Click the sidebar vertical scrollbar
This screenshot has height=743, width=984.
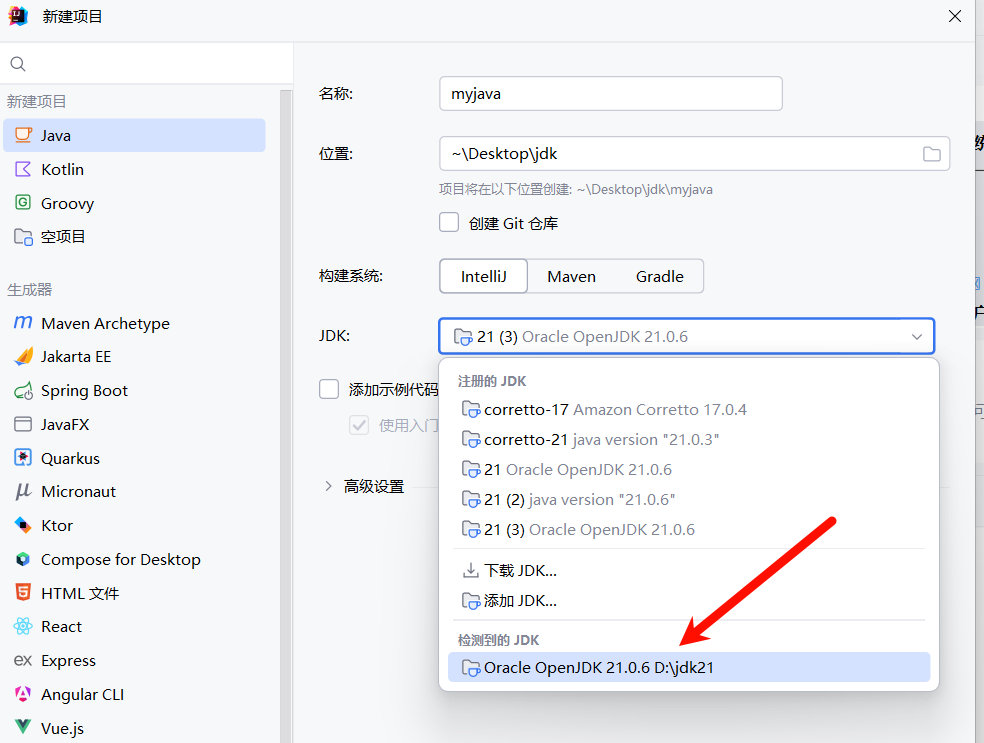pos(286,417)
